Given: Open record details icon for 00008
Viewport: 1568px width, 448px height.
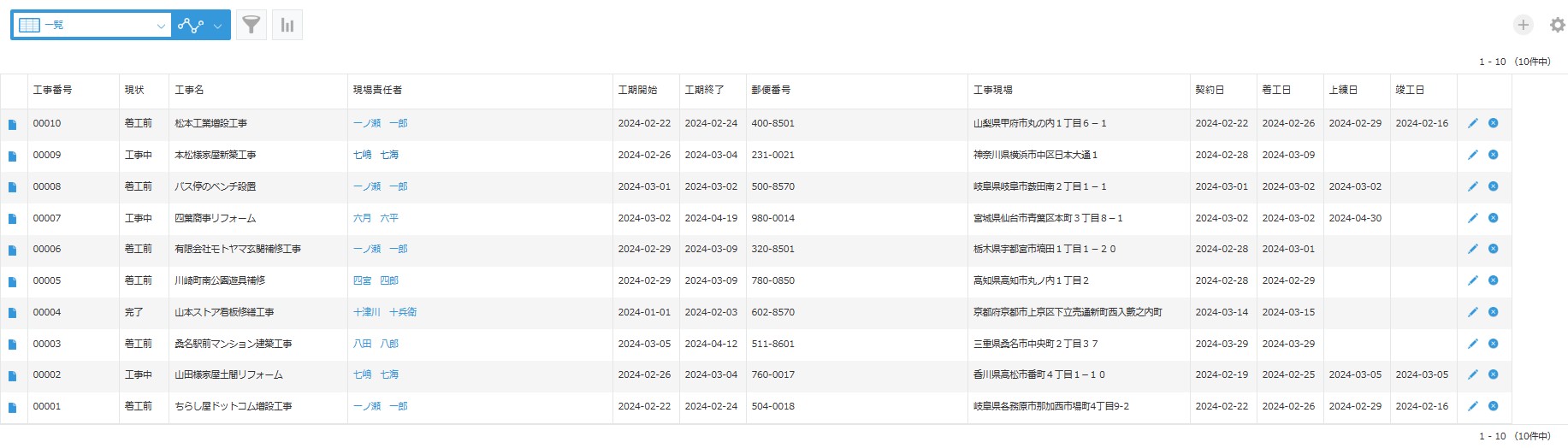Looking at the screenshot, I should point(13,187).
